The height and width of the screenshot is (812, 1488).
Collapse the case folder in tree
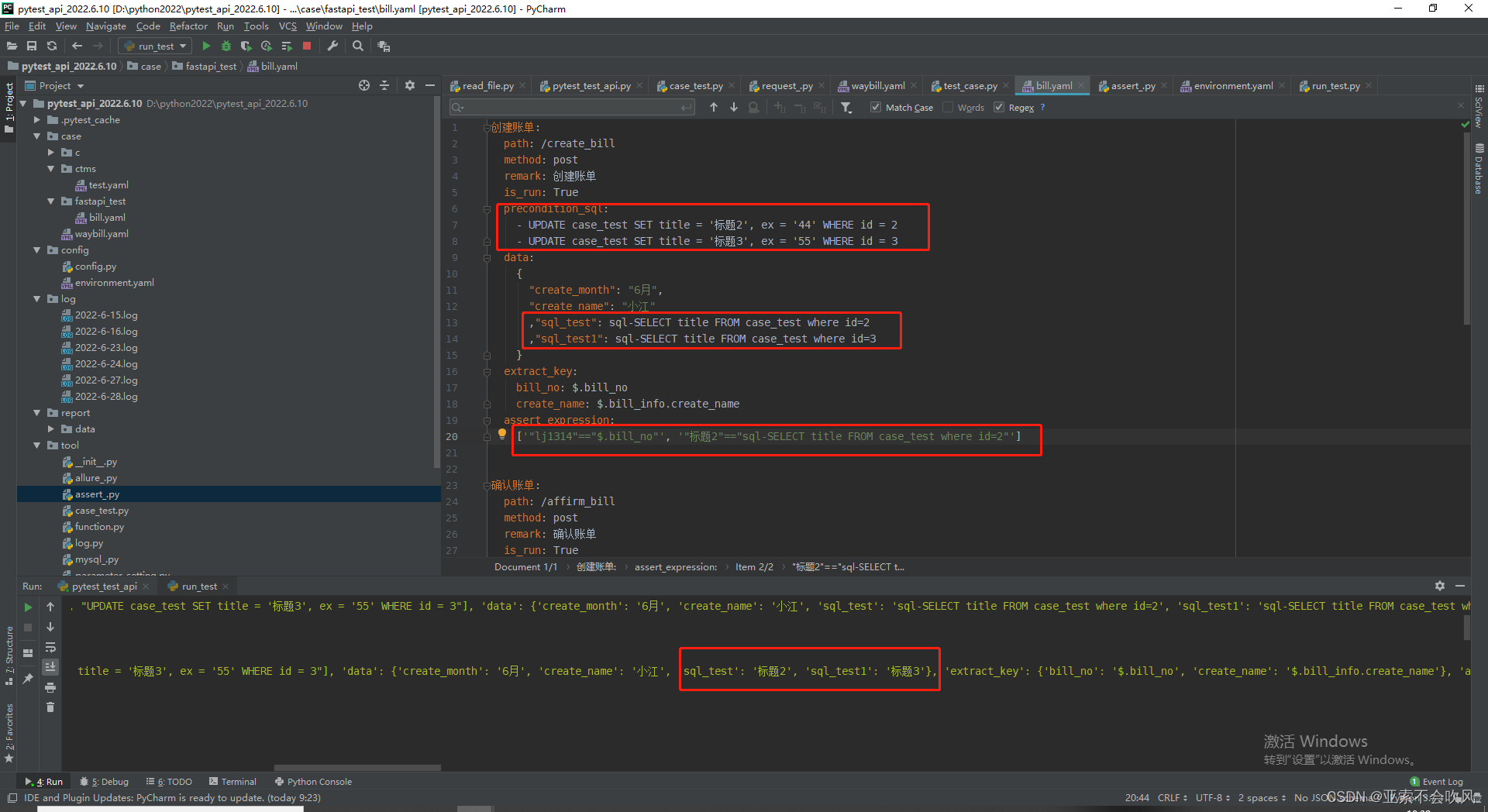coord(37,136)
